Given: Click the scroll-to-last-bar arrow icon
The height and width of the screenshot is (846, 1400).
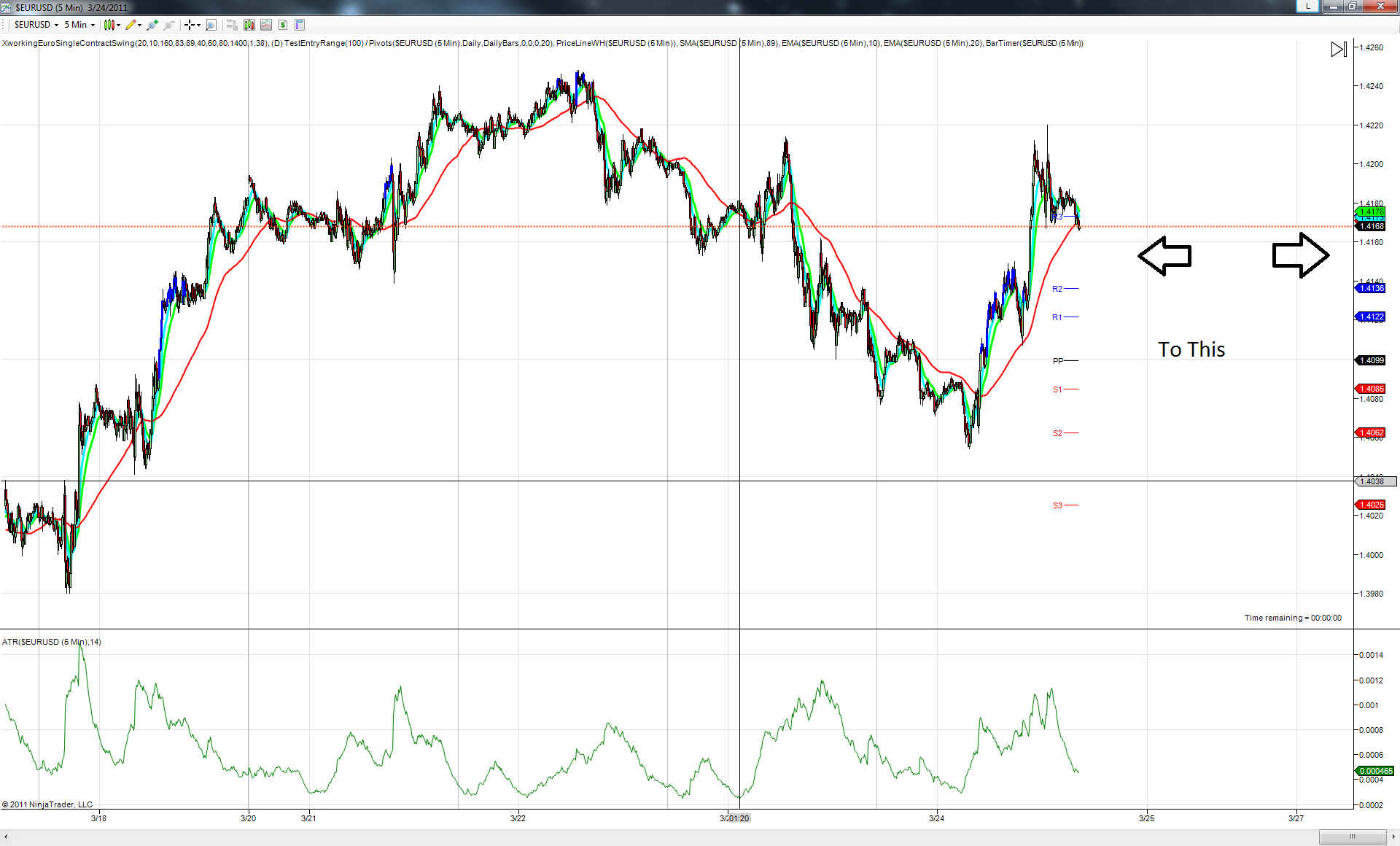Looking at the screenshot, I should [x=1339, y=50].
